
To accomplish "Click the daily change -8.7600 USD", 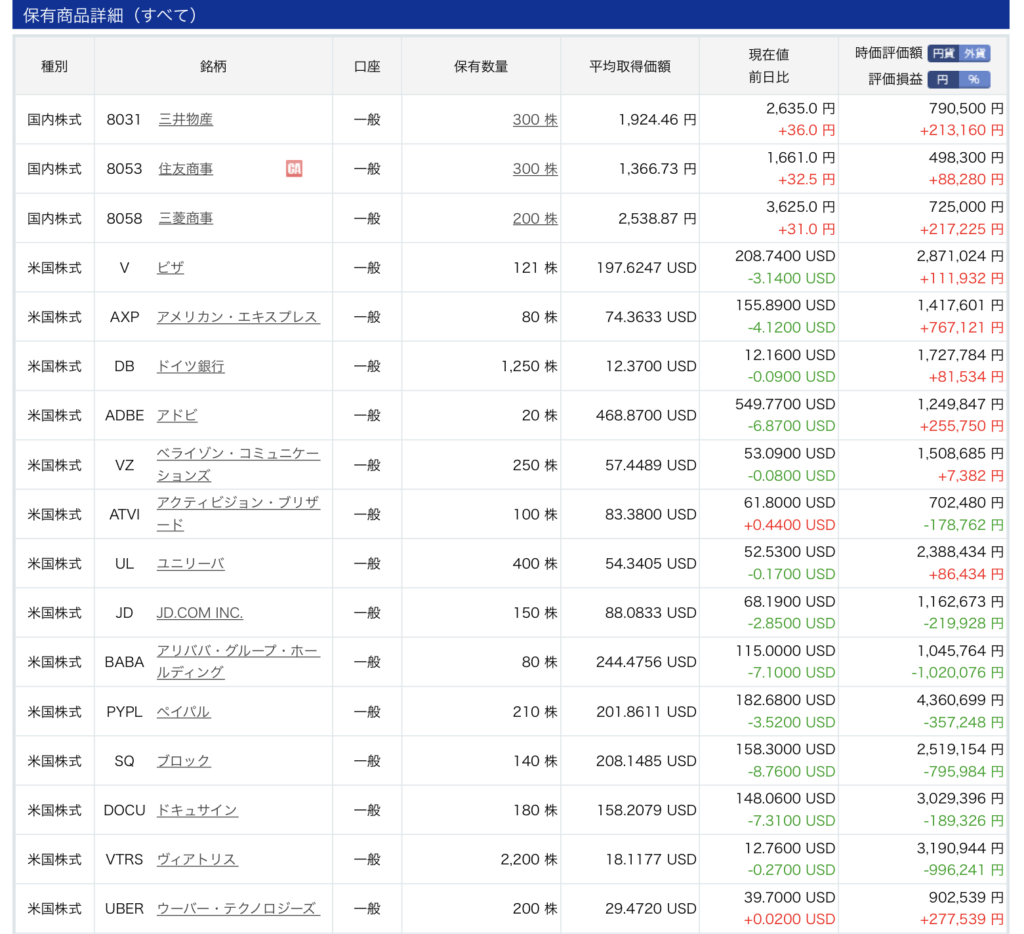I will [792, 771].
